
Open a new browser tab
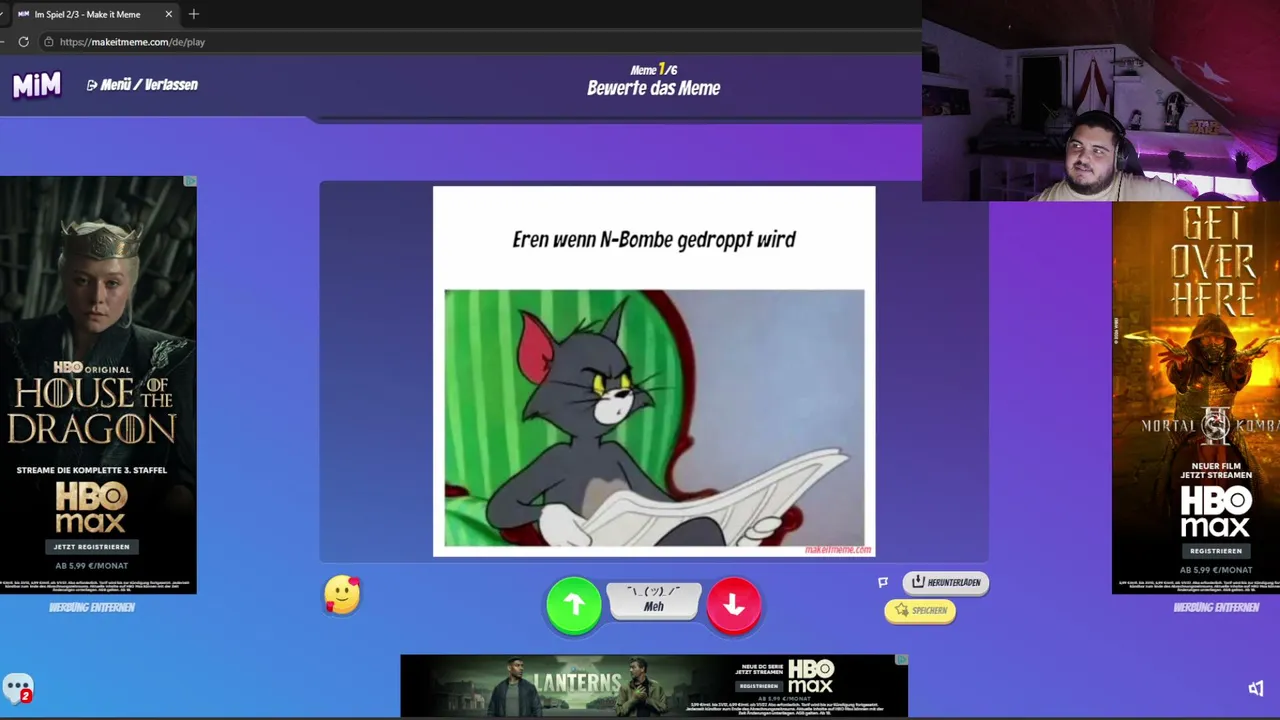(x=194, y=14)
